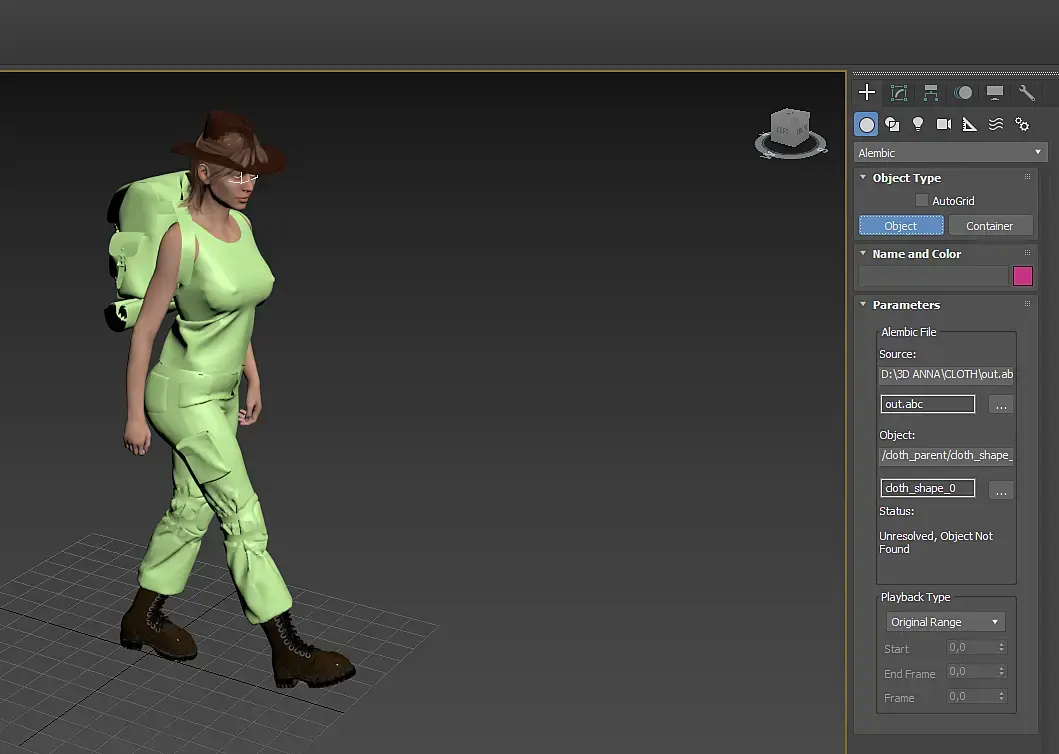
Task: Collapse the Parameters rollout
Action: tap(905, 305)
